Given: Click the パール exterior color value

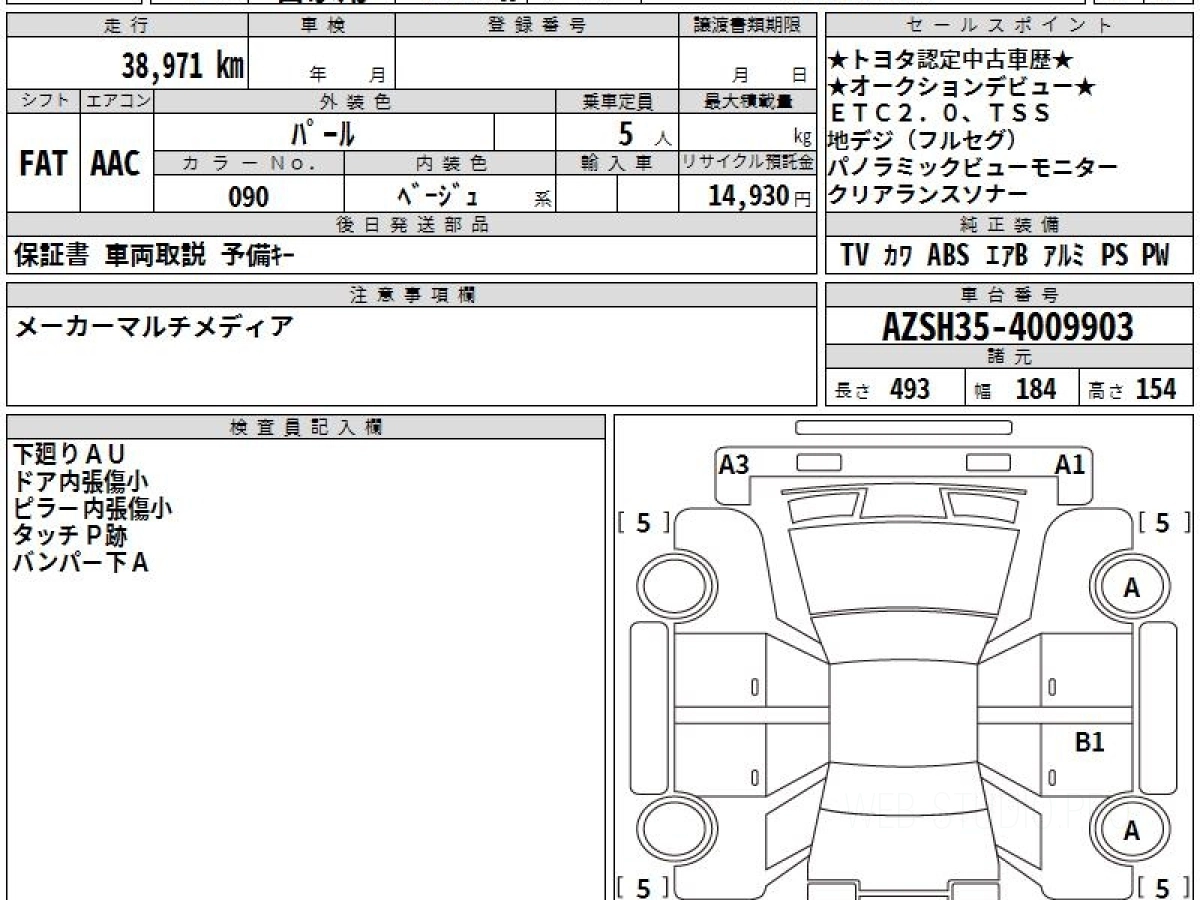Looking at the screenshot, I should [323, 132].
